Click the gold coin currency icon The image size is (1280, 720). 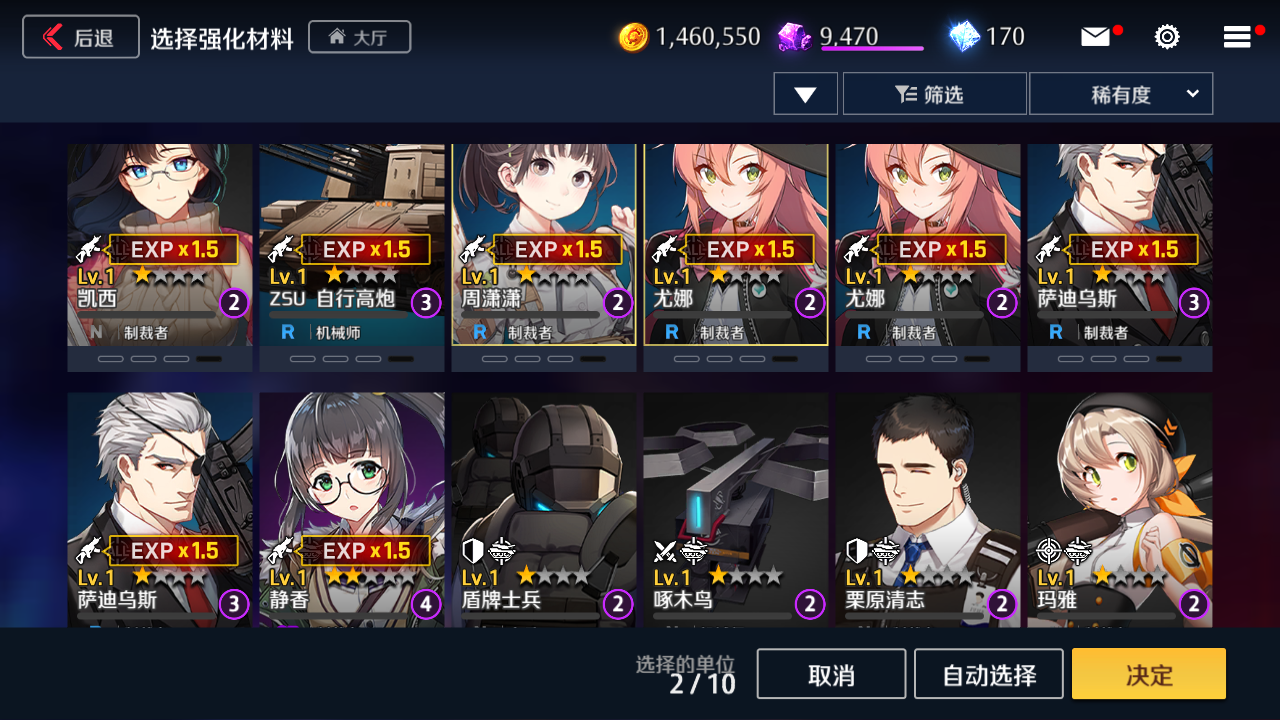(633, 37)
